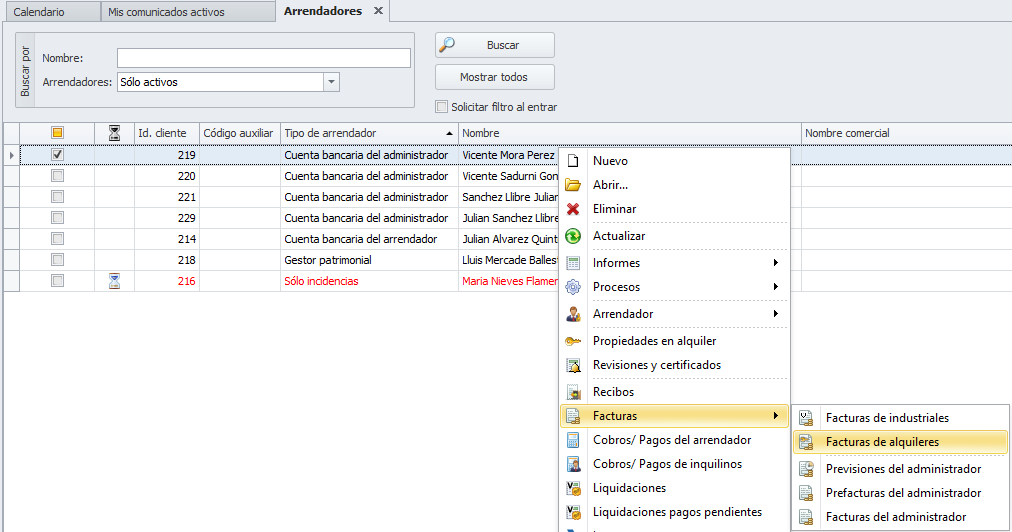
Task: Click the Cobros/Pagos de inquilinos icon
Action: [x=572, y=464]
